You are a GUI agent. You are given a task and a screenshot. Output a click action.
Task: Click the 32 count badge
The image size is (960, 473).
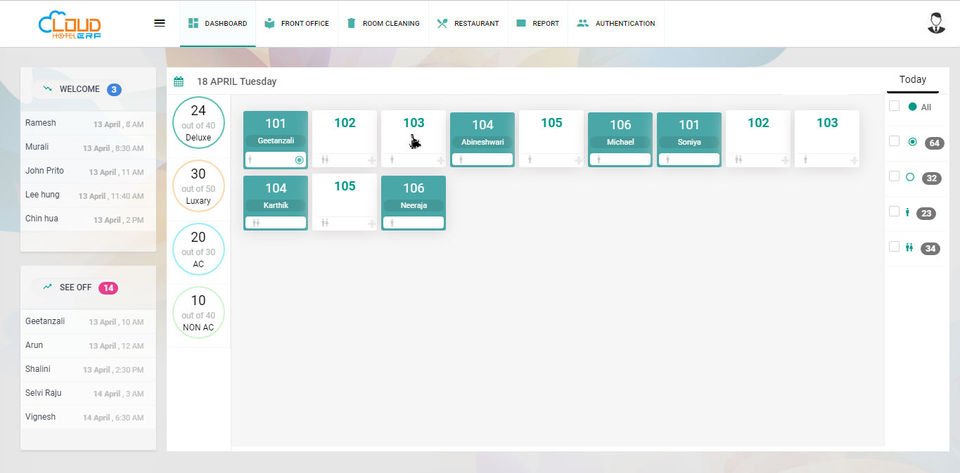[931, 178]
